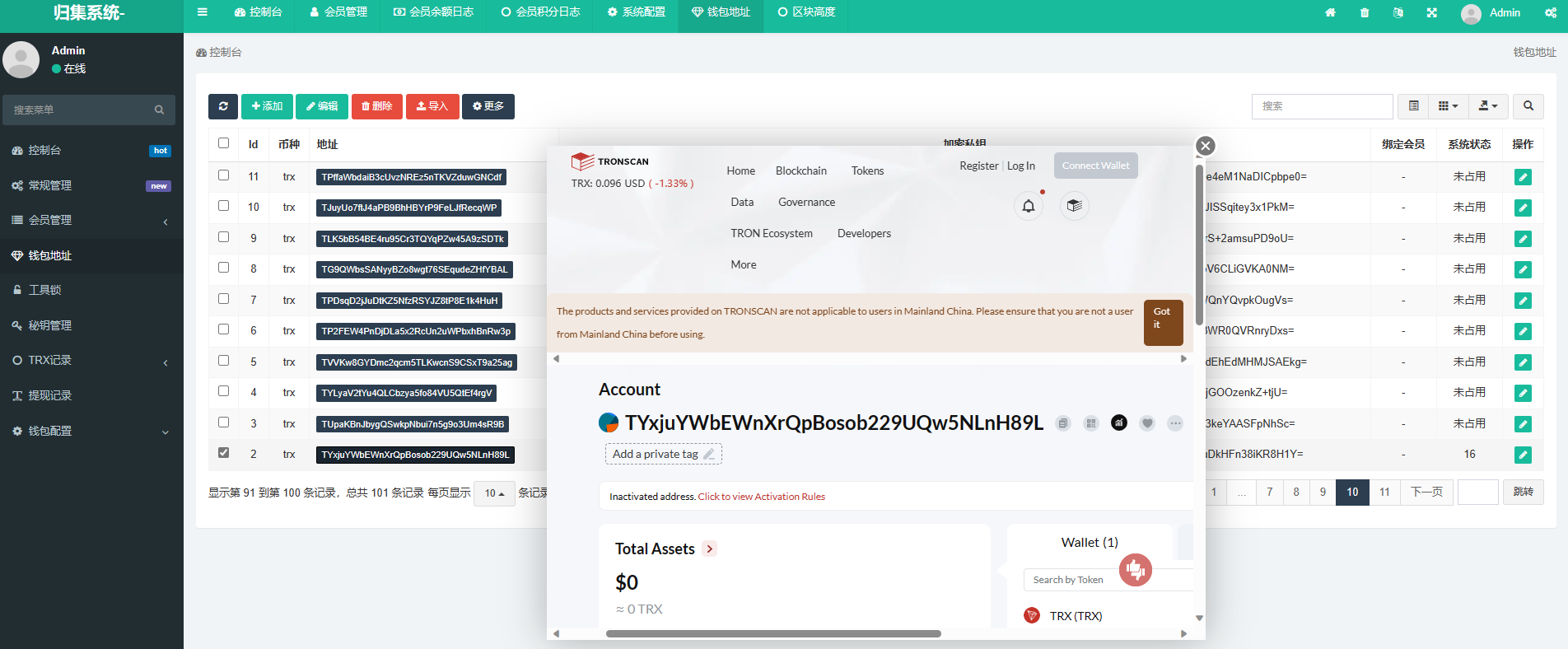The width and height of the screenshot is (1568, 649).
Task: Click the green edit icon for row 11
Action: [x=1523, y=177]
